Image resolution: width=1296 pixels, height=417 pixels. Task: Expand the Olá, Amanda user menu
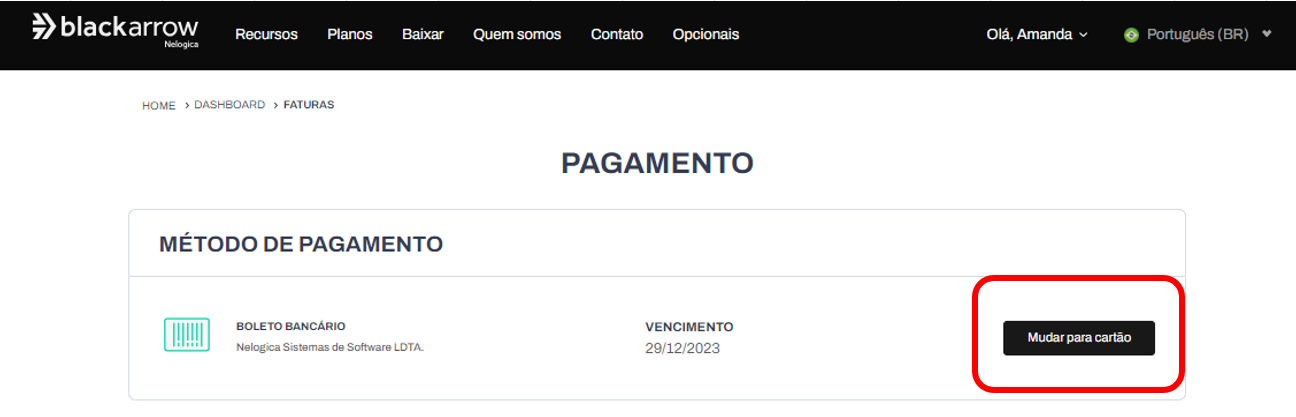pos(1036,34)
